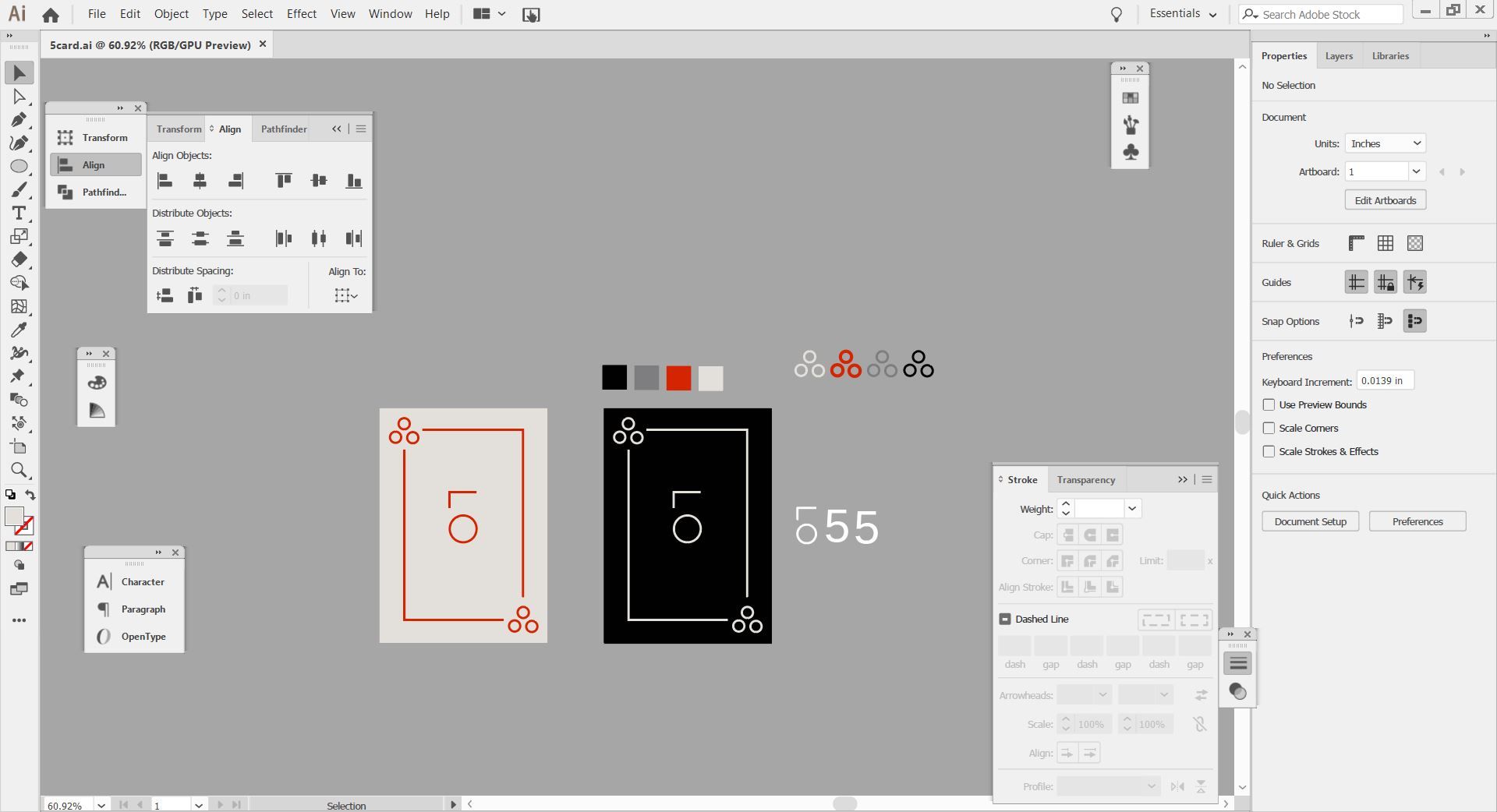Screen dimensions: 1497x812
Task: Click Horizontal Align Center in the Align panel
Action: pyautogui.click(x=200, y=180)
